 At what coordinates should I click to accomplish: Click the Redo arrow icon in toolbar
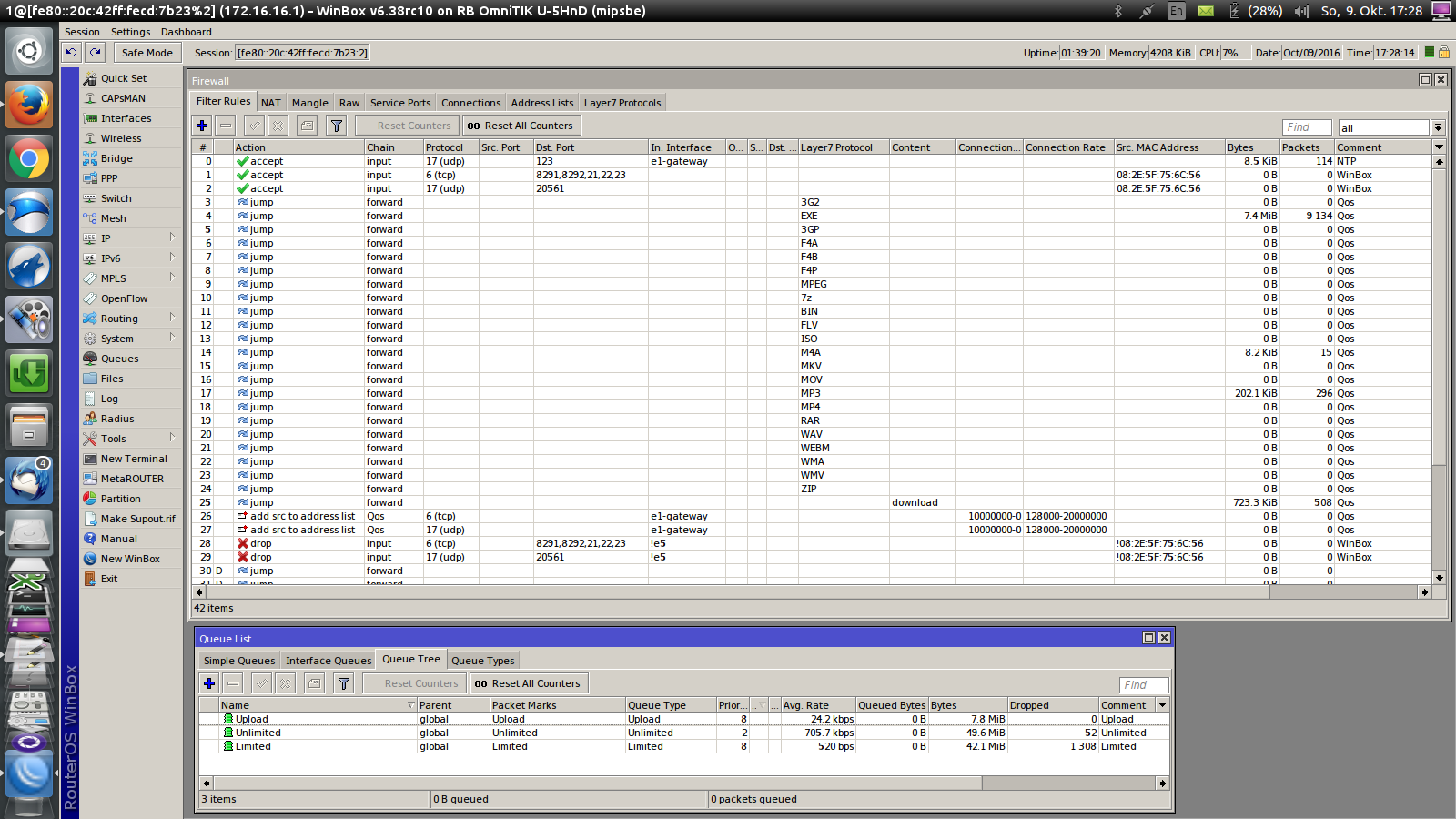click(x=96, y=53)
